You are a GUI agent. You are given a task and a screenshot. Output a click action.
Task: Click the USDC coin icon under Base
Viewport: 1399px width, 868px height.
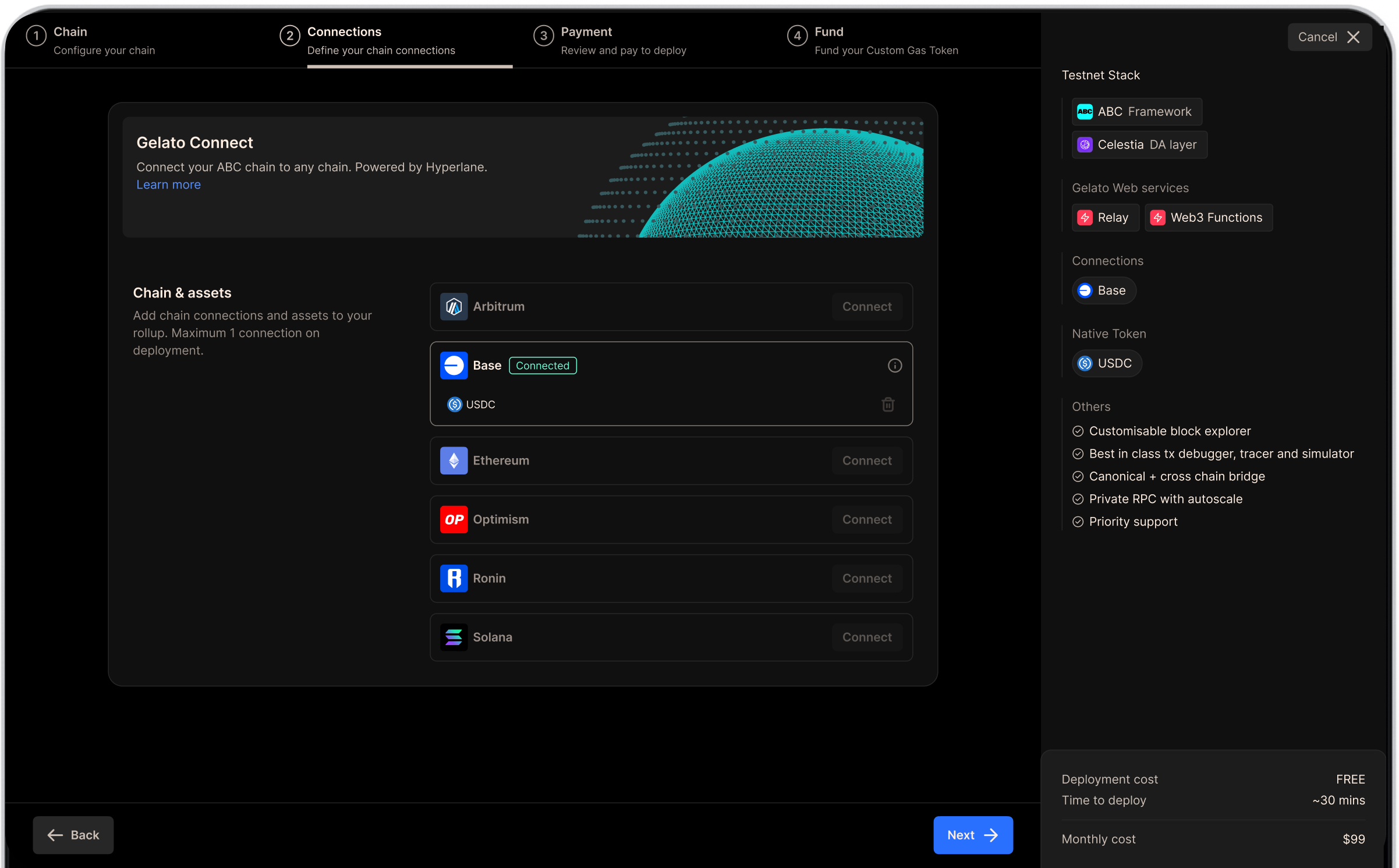454,404
